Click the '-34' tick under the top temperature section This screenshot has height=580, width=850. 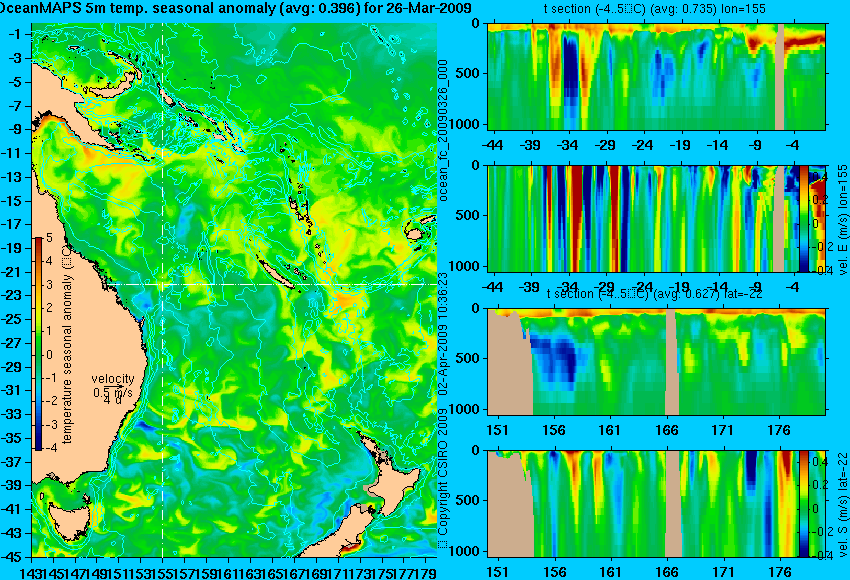[x=568, y=145]
